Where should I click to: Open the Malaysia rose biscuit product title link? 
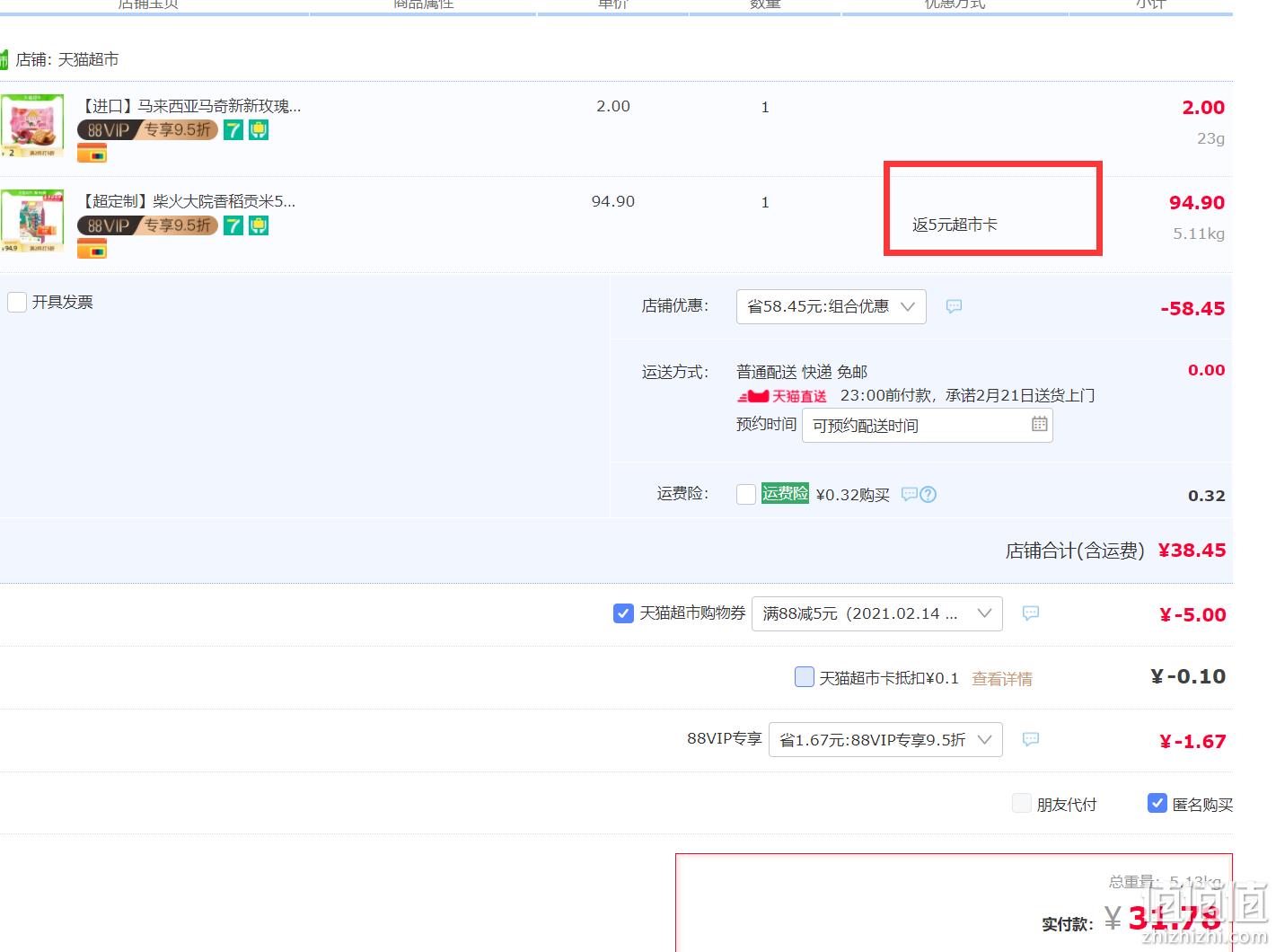tap(191, 106)
